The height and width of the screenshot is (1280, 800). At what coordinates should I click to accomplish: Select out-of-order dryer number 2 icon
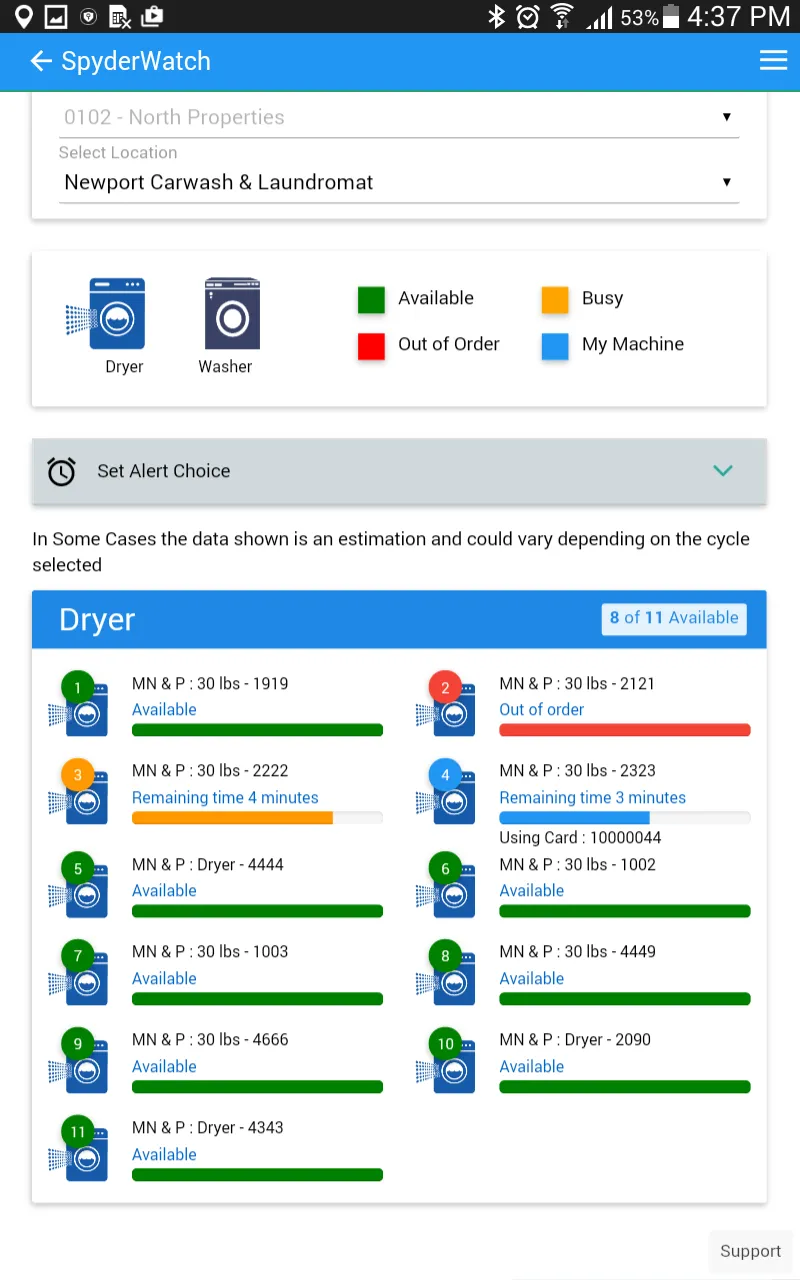[446, 703]
